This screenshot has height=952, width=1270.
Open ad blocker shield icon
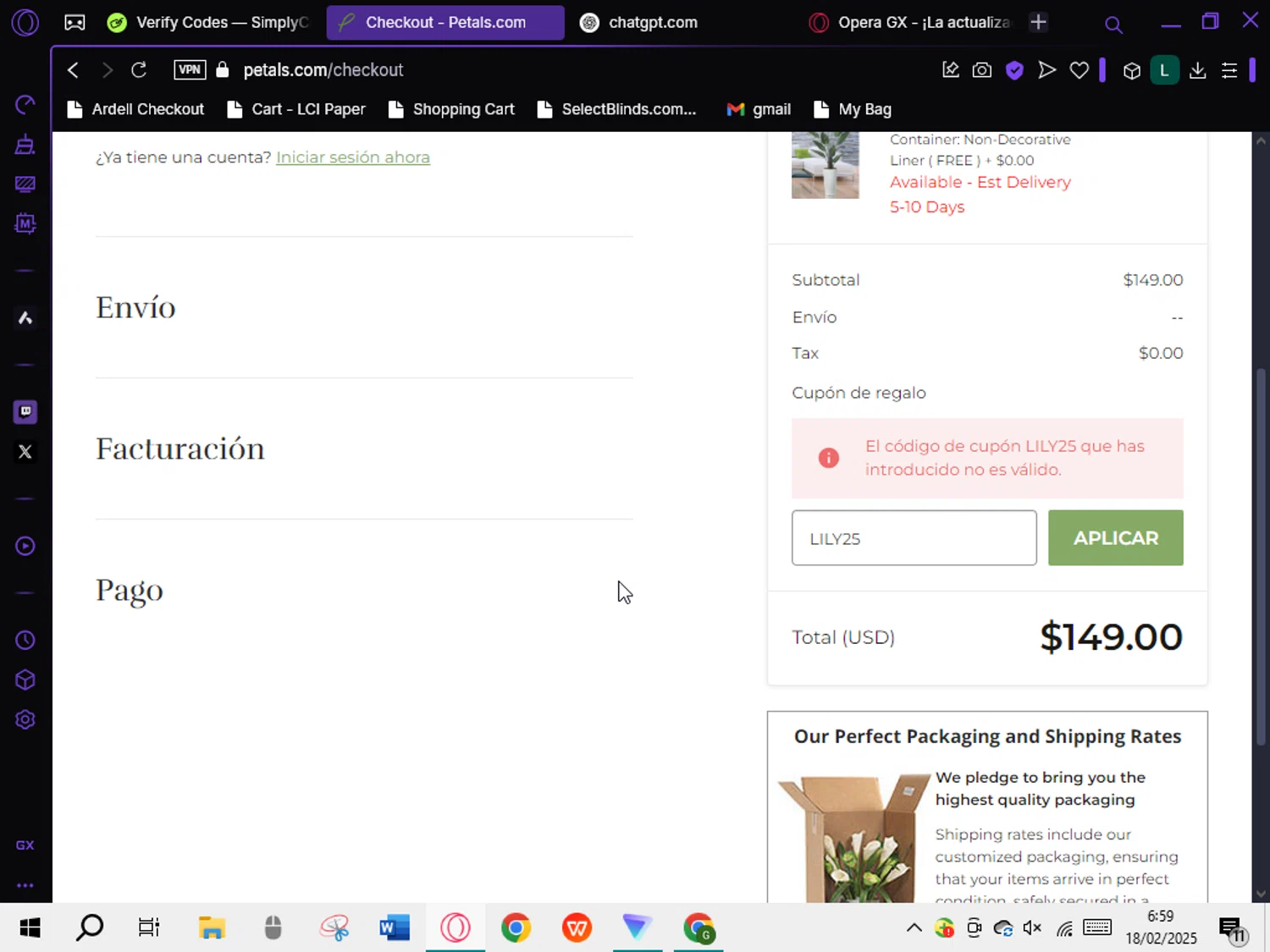(x=1014, y=70)
